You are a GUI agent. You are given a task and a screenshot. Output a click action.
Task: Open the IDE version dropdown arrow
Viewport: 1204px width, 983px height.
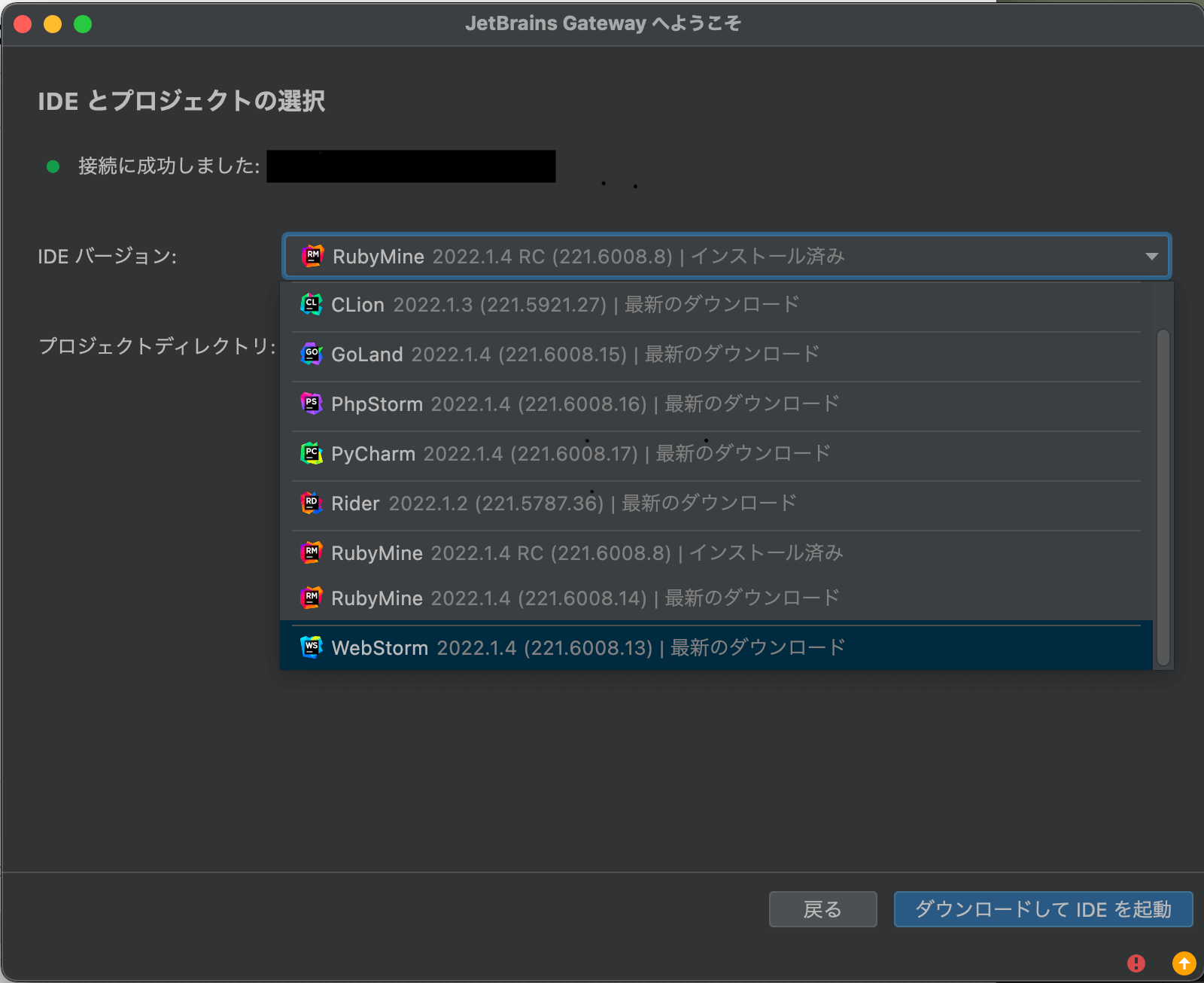[1151, 256]
